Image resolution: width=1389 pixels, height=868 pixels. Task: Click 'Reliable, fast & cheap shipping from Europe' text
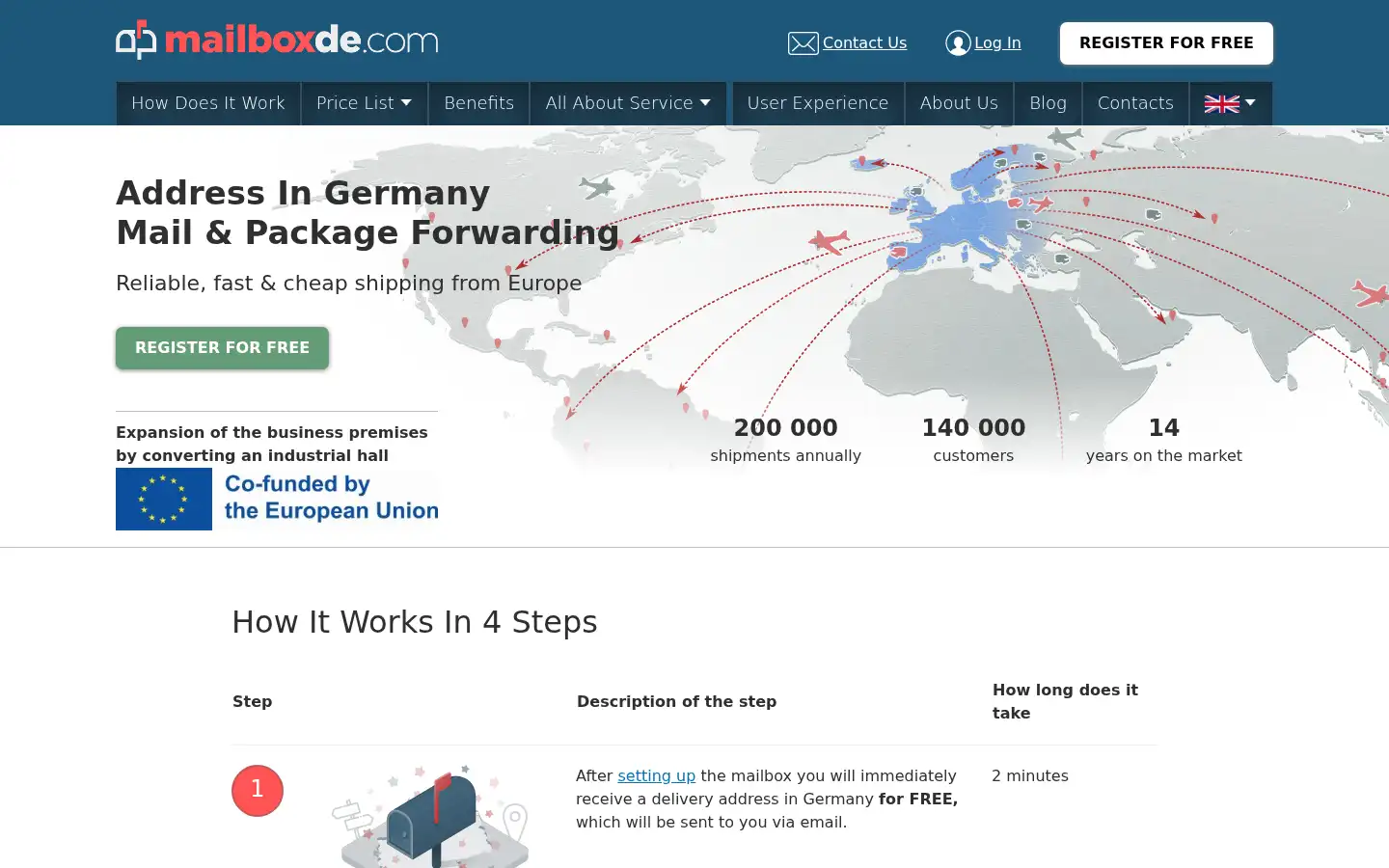pos(348,283)
